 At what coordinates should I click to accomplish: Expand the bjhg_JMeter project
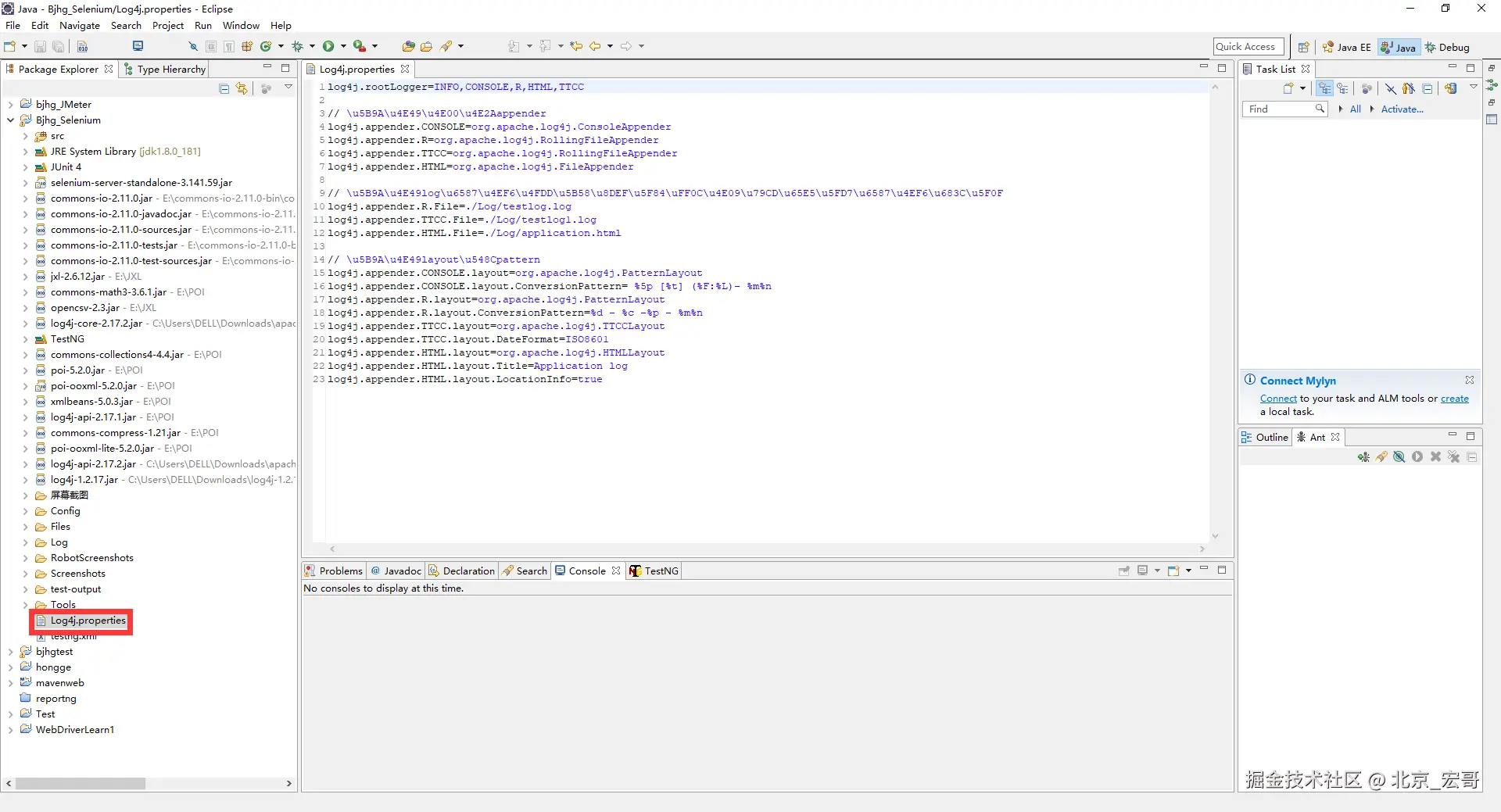[x=10, y=105]
